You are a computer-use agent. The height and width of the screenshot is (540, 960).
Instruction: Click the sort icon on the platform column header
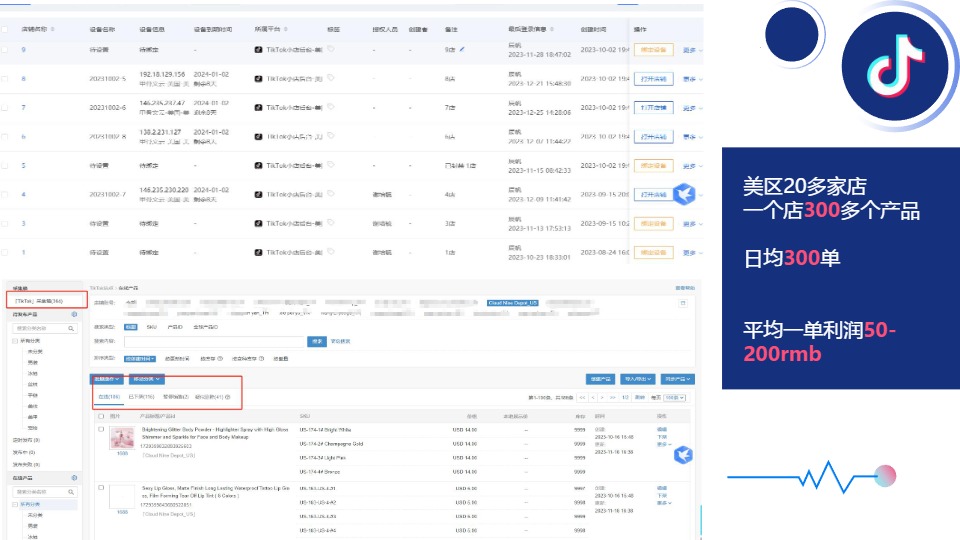pos(285,29)
